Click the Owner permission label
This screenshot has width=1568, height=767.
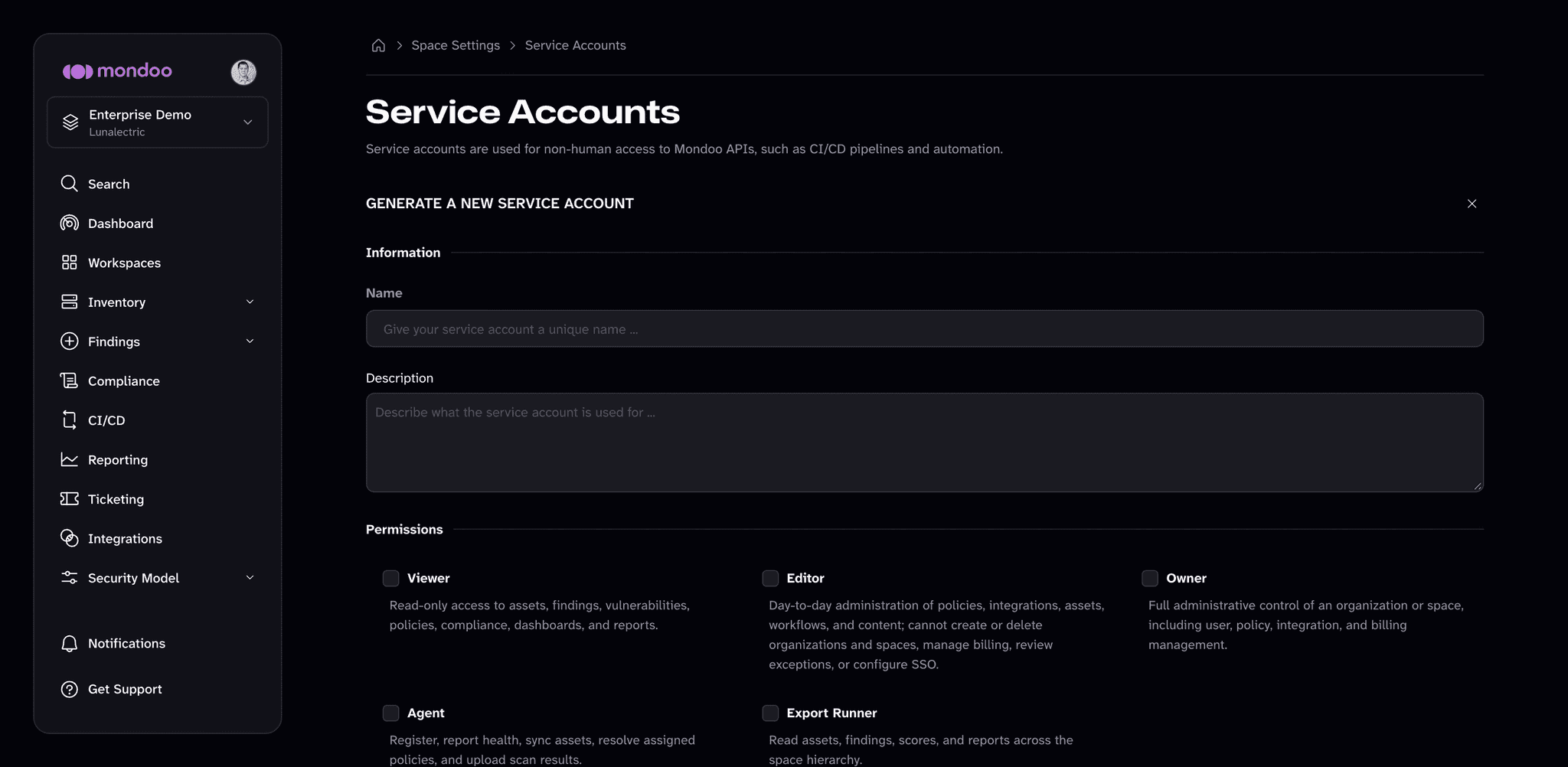point(1186,578)
